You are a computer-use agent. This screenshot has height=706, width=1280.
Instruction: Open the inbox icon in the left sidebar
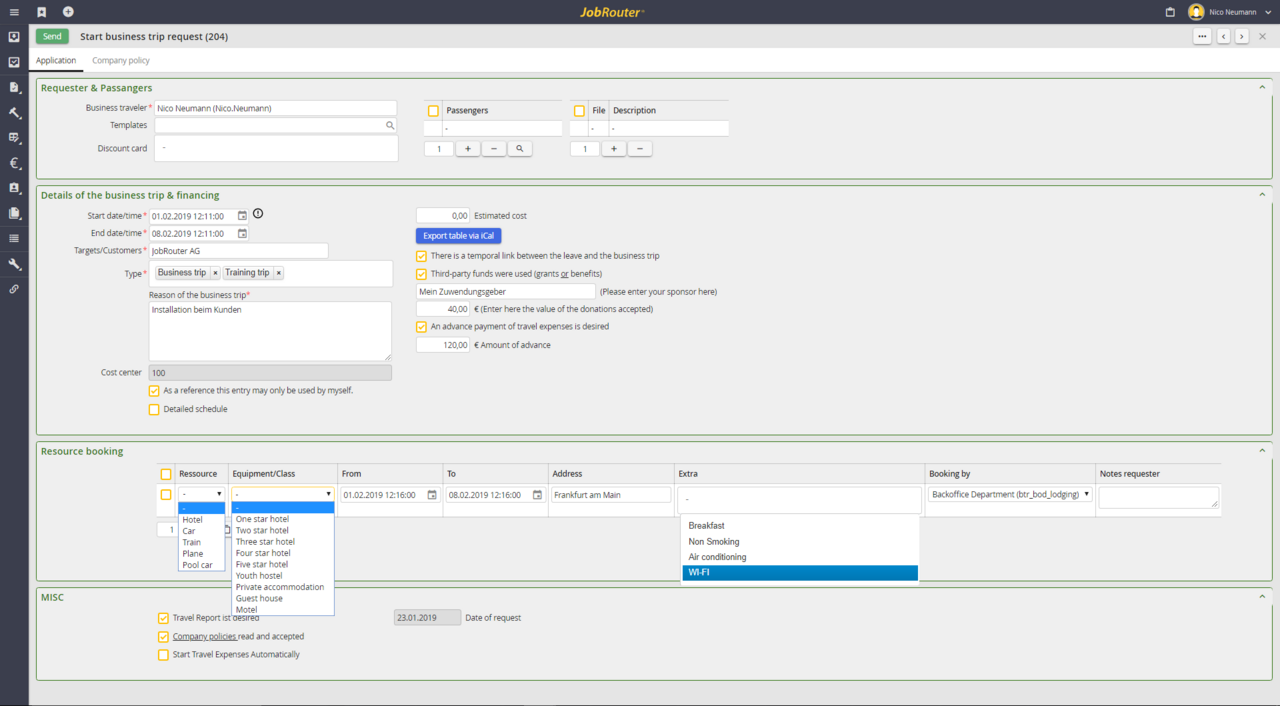point(14,37)
